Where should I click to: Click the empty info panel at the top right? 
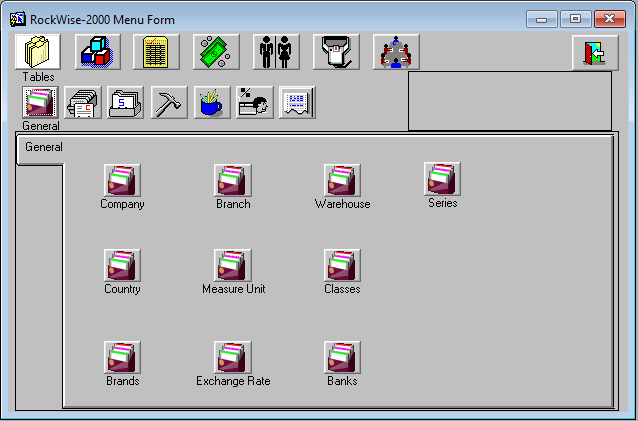click(x=510, y=101)
